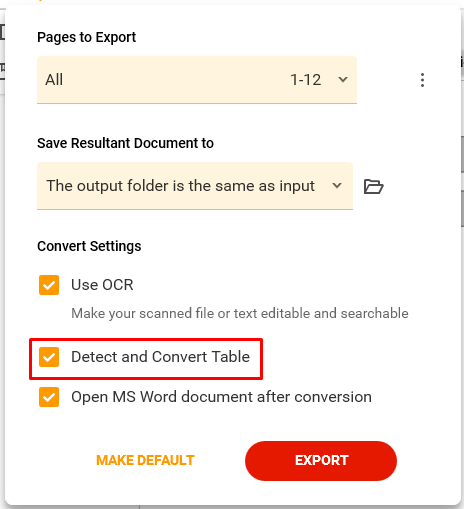Toggle Detect and Convert Table checkbox

tap(49, 357)
